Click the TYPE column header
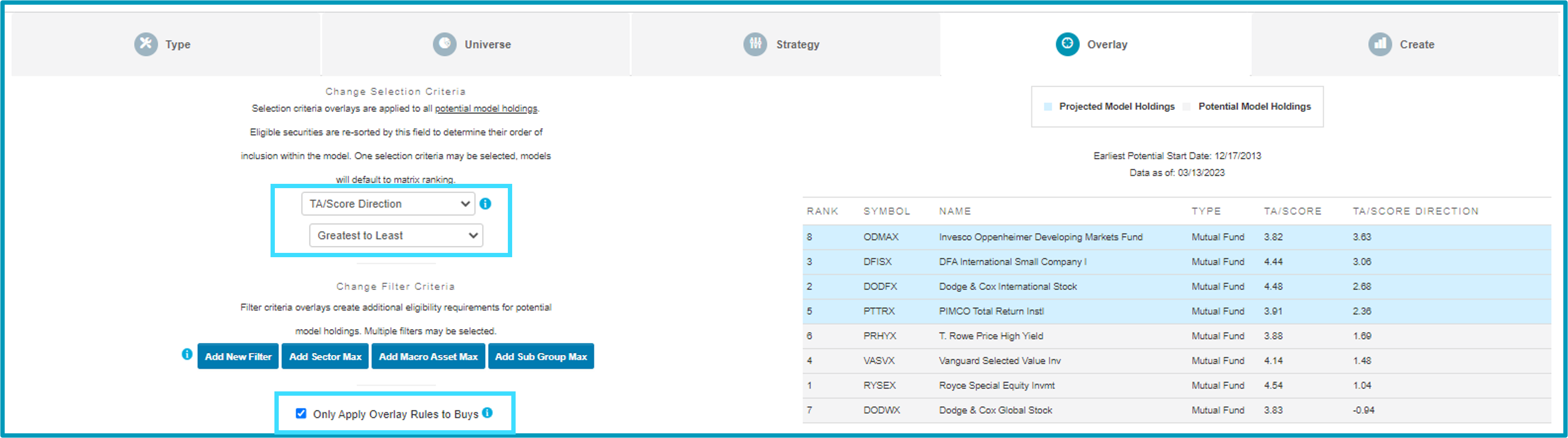 pos(1206,211)
